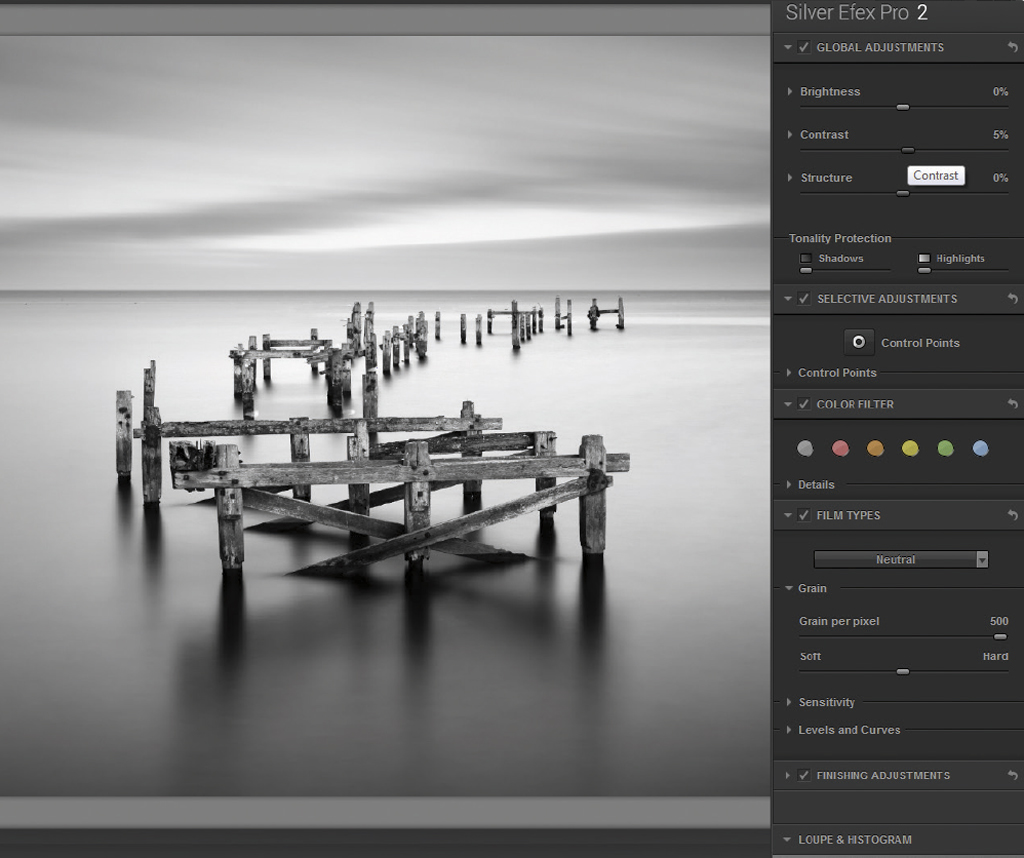The width and height of the screenshot is (1024, 858).
Task: Click the pier photo preview
Action: pyautogui.click(x=385, y=415)
